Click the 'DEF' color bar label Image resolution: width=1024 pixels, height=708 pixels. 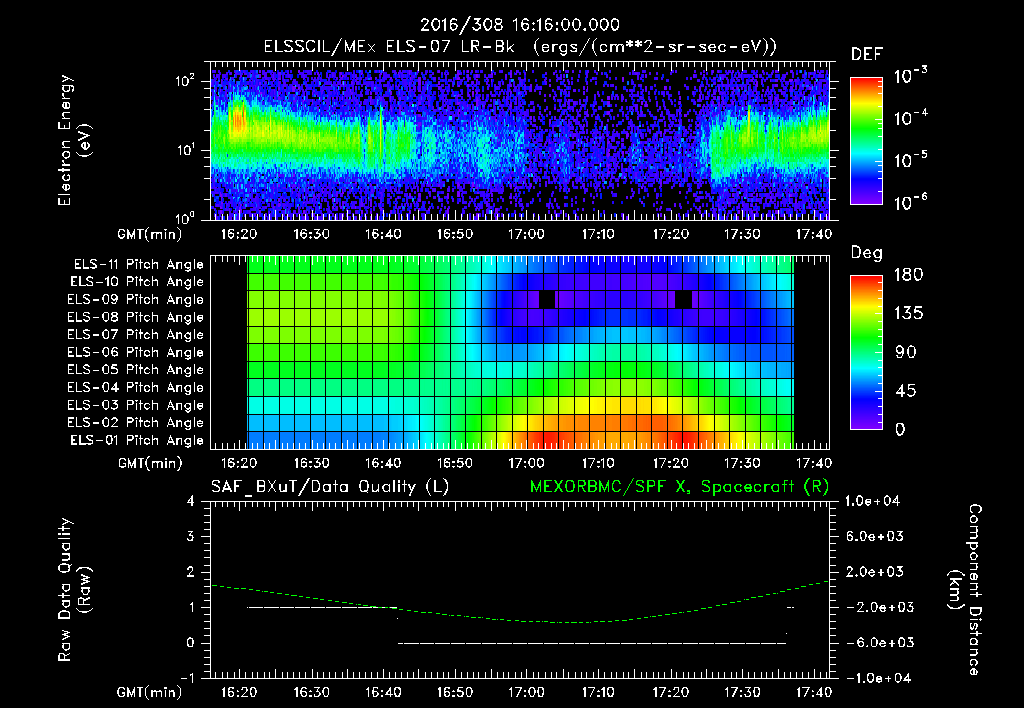click(x=866, y=55)
